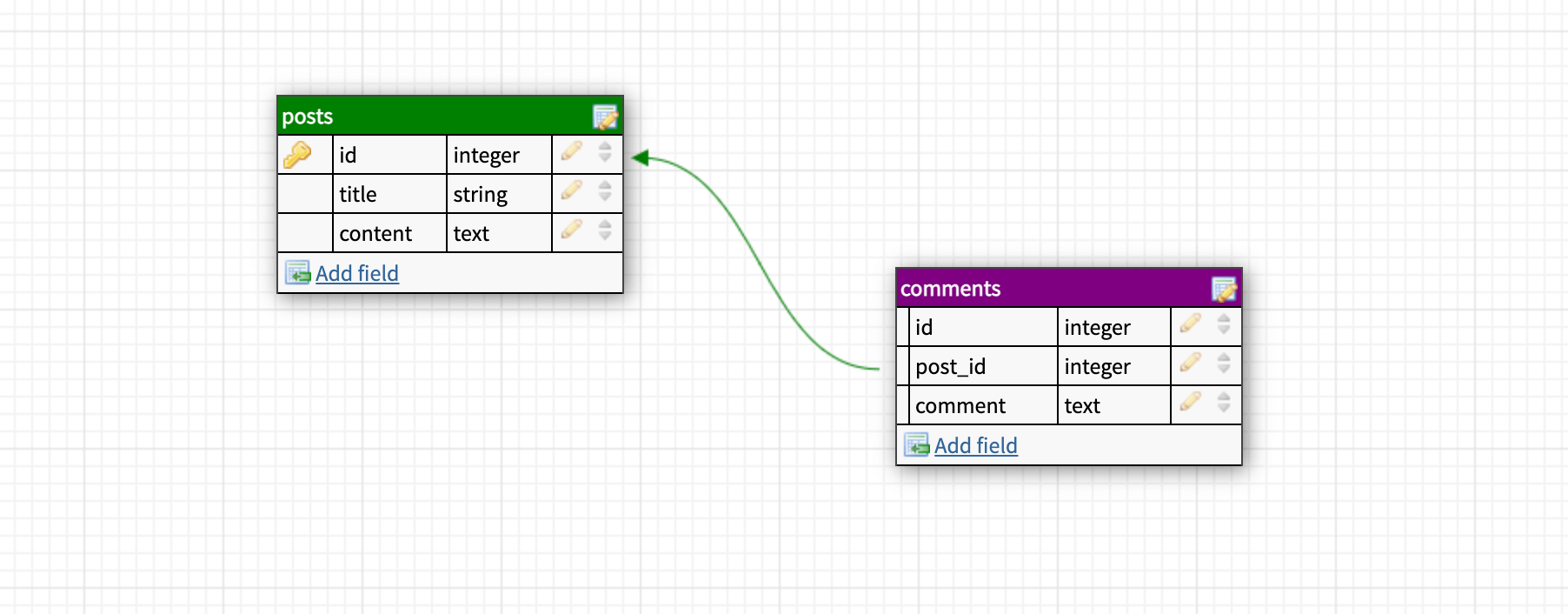The height and width of the screenshot is (614, 1568).
Task: Select the post_id field name cell
Action: tap(983, 366)
